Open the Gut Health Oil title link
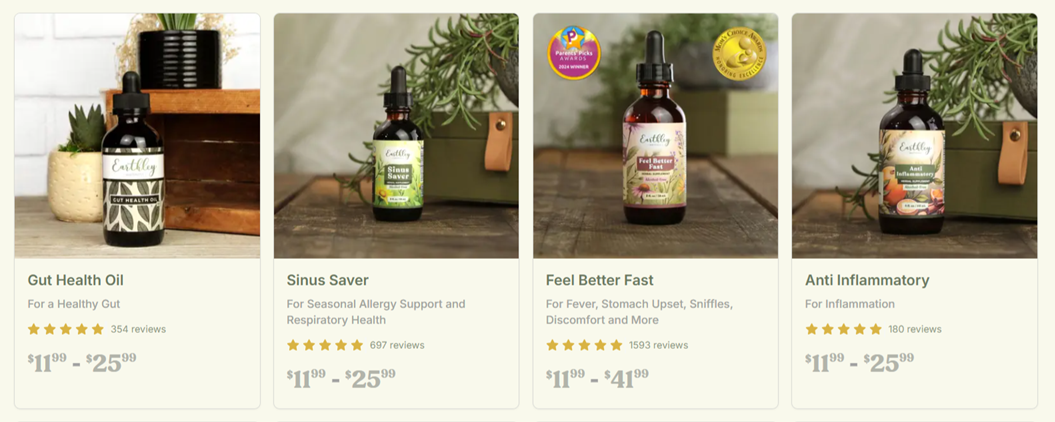The width and height of the screenshot is (1055, 422). (75, 280)
